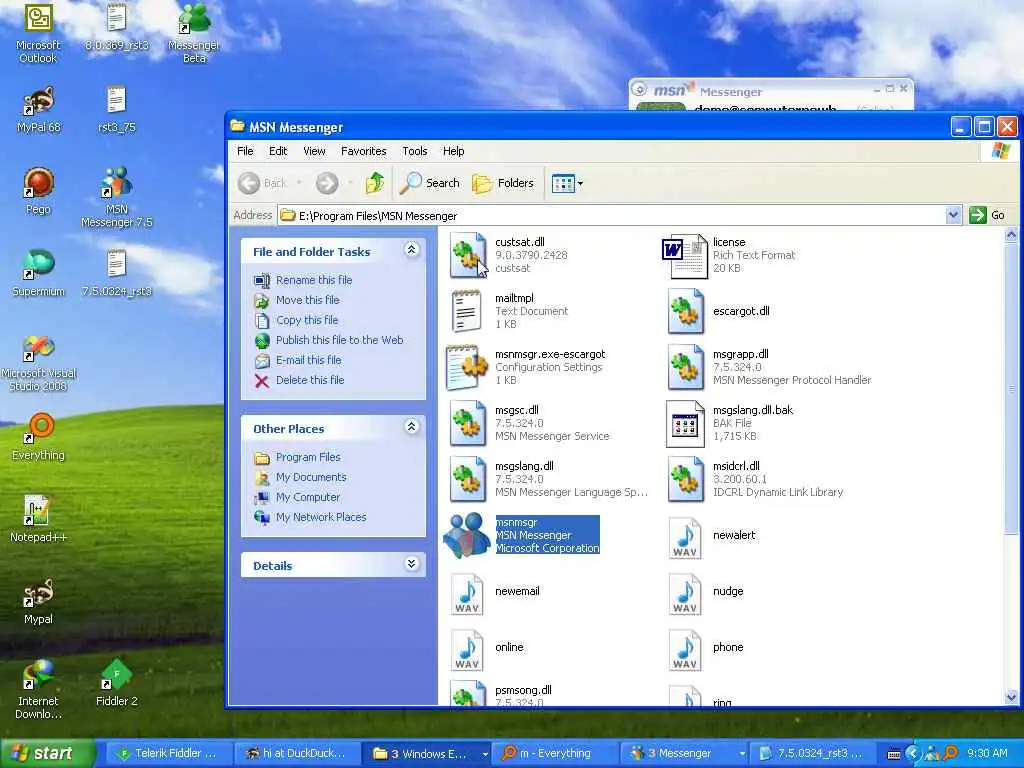
Task: Select the Pego desktop shortcut
Action: [x=38, y=191]
